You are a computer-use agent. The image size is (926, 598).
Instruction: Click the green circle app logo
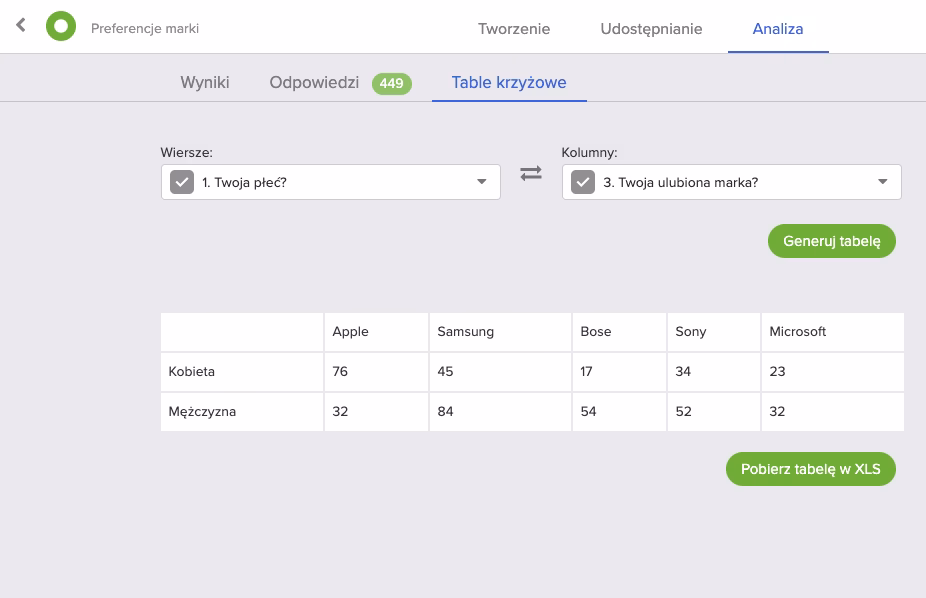click(x=61, y=27)
